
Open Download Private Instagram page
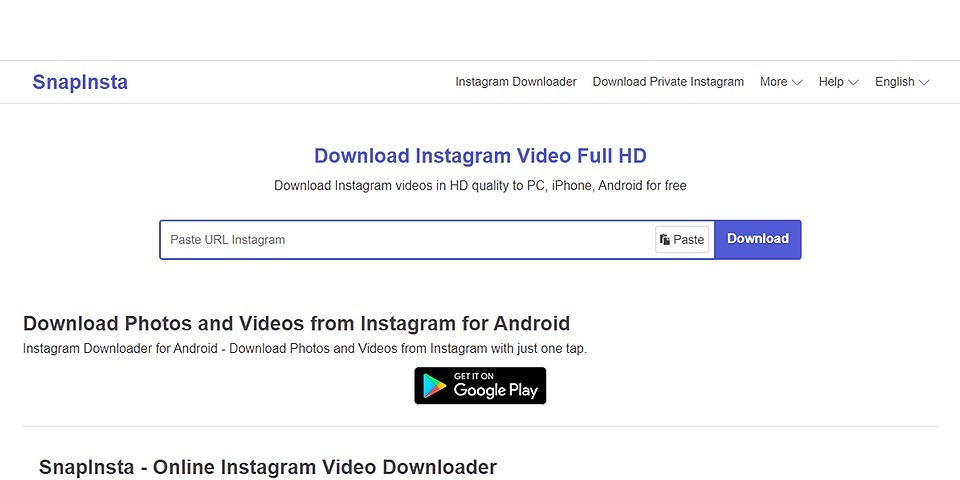(x=668, y=82)
